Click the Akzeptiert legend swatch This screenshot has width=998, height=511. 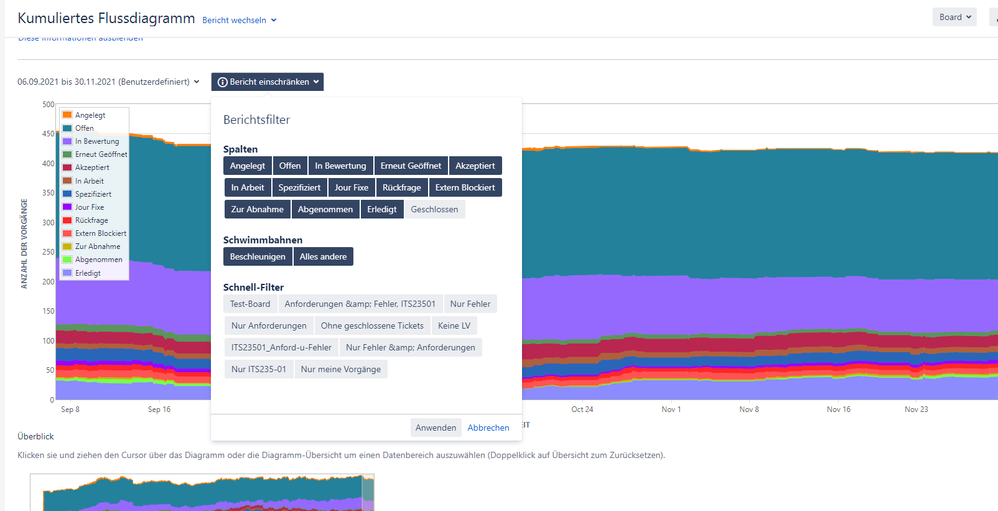click(x=67, y=167)
